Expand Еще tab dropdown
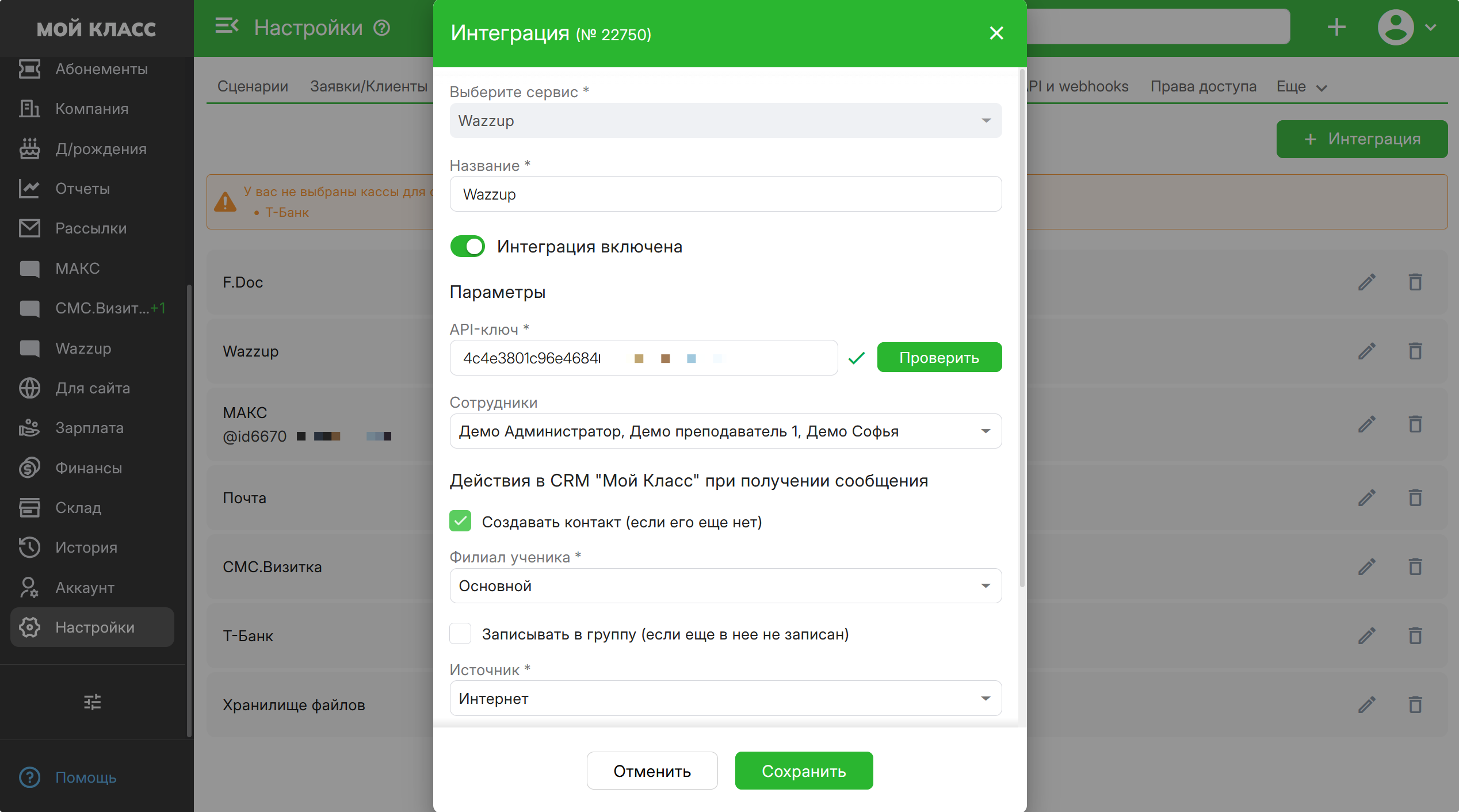The height and width of the screenshot is (812, 1459). (x=1301, y=87)
